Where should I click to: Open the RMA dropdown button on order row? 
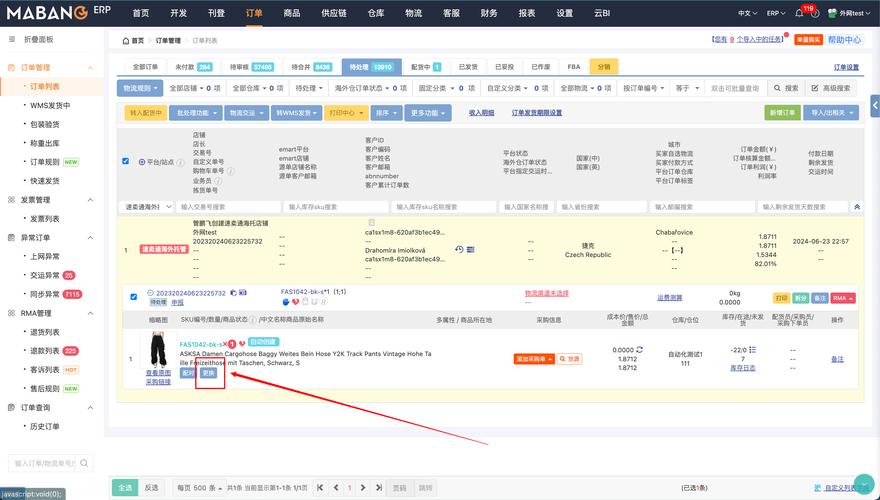tap(843, 298)
